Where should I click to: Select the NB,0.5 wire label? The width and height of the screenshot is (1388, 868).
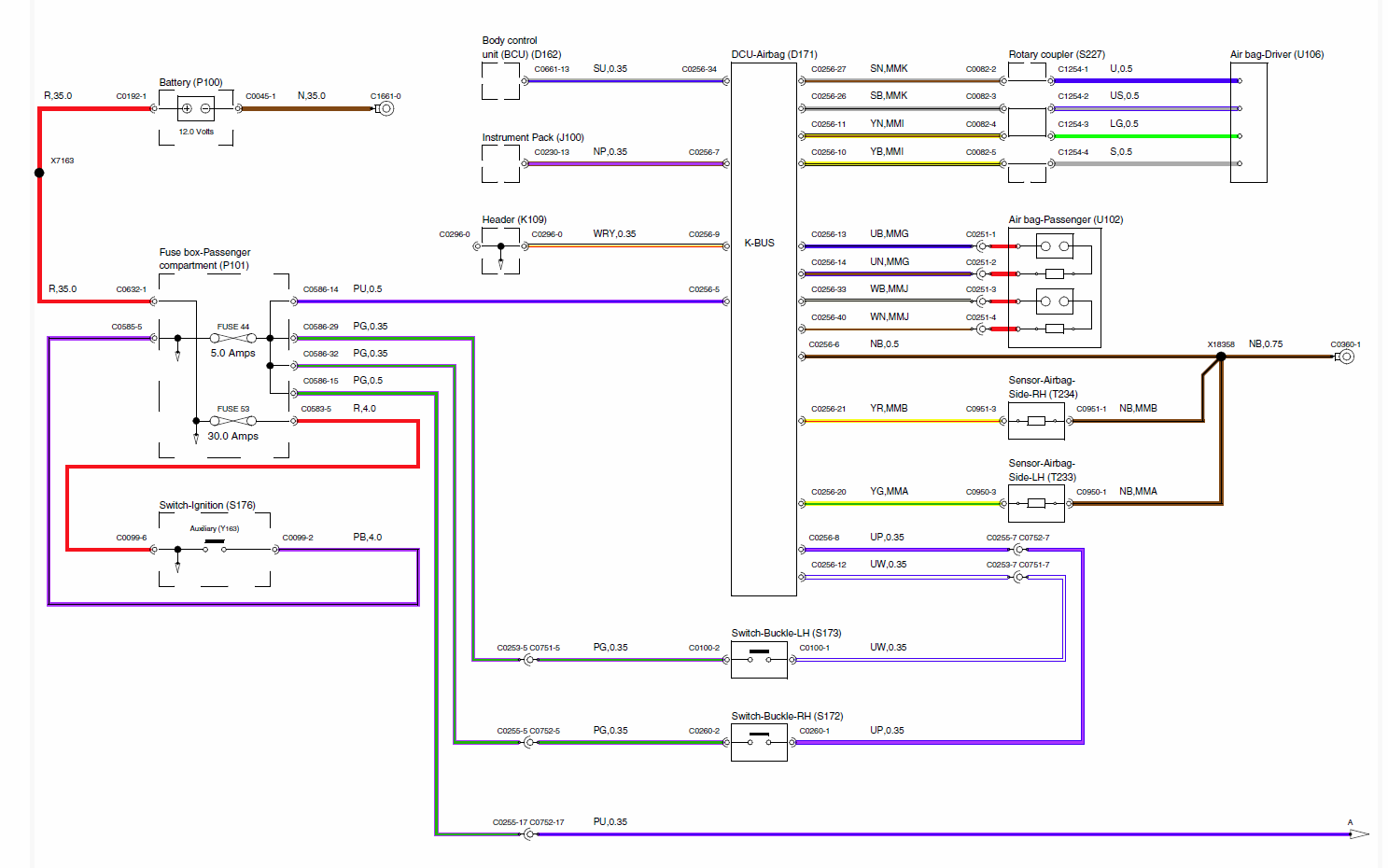(885, 343)
